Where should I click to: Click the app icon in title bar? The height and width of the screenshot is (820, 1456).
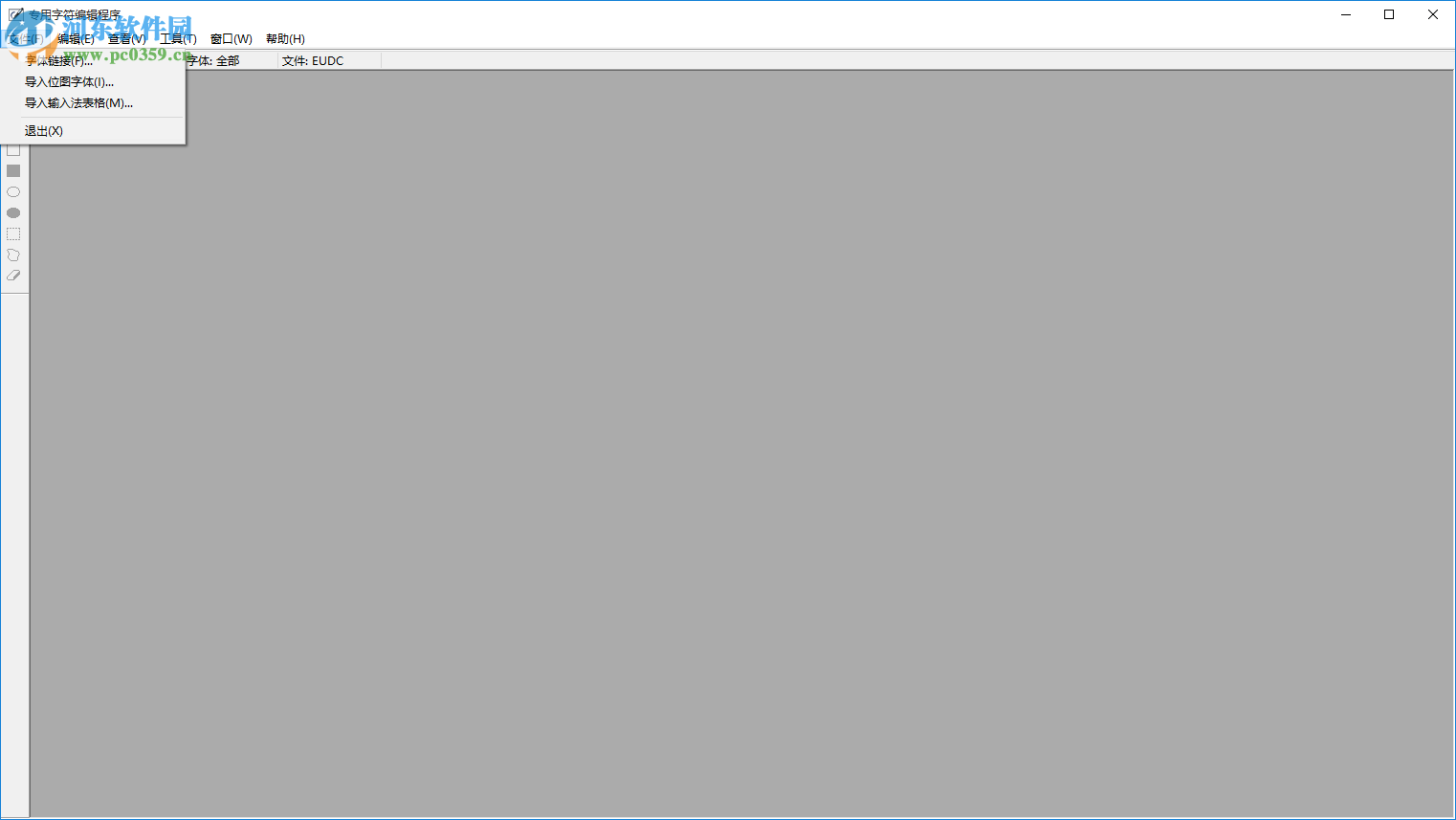15,15
